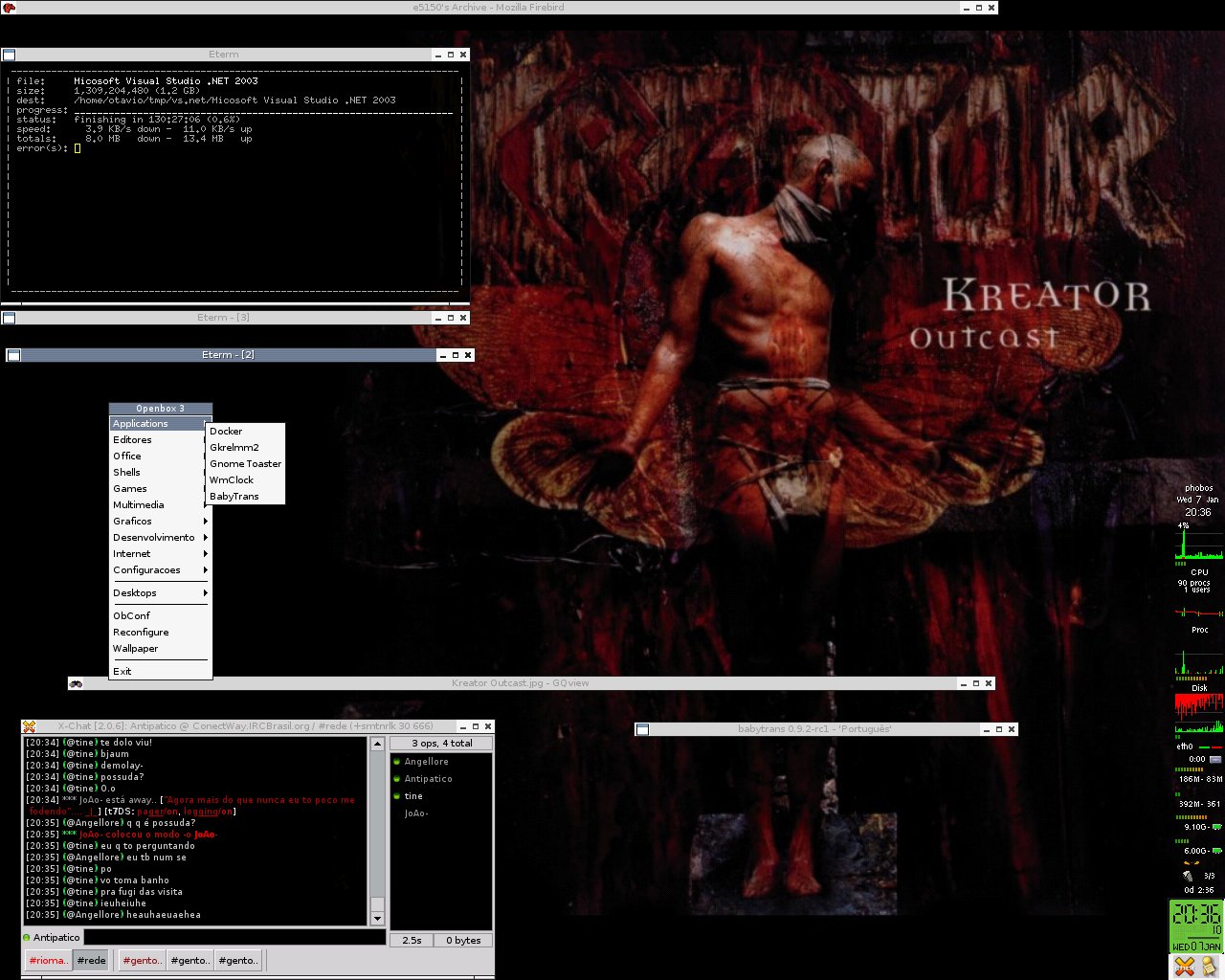Expand the Internet submenu arrow

tap(206, 554)
